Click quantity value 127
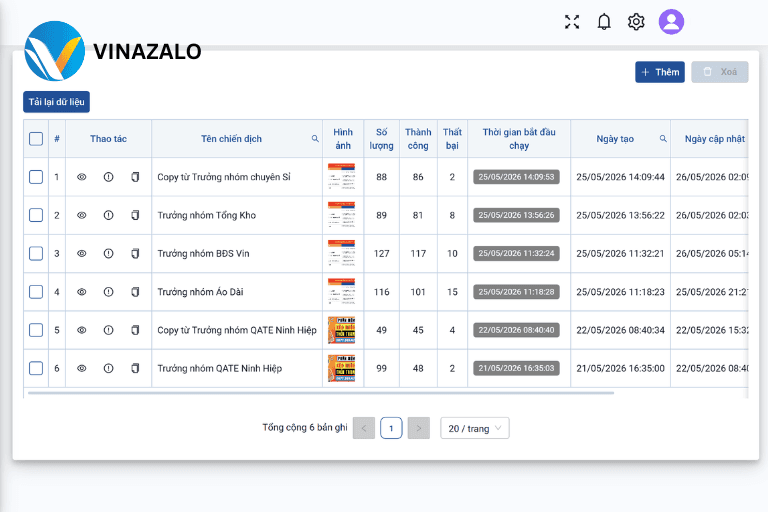This screenshot has width=768, height=512. coord(382,253)
